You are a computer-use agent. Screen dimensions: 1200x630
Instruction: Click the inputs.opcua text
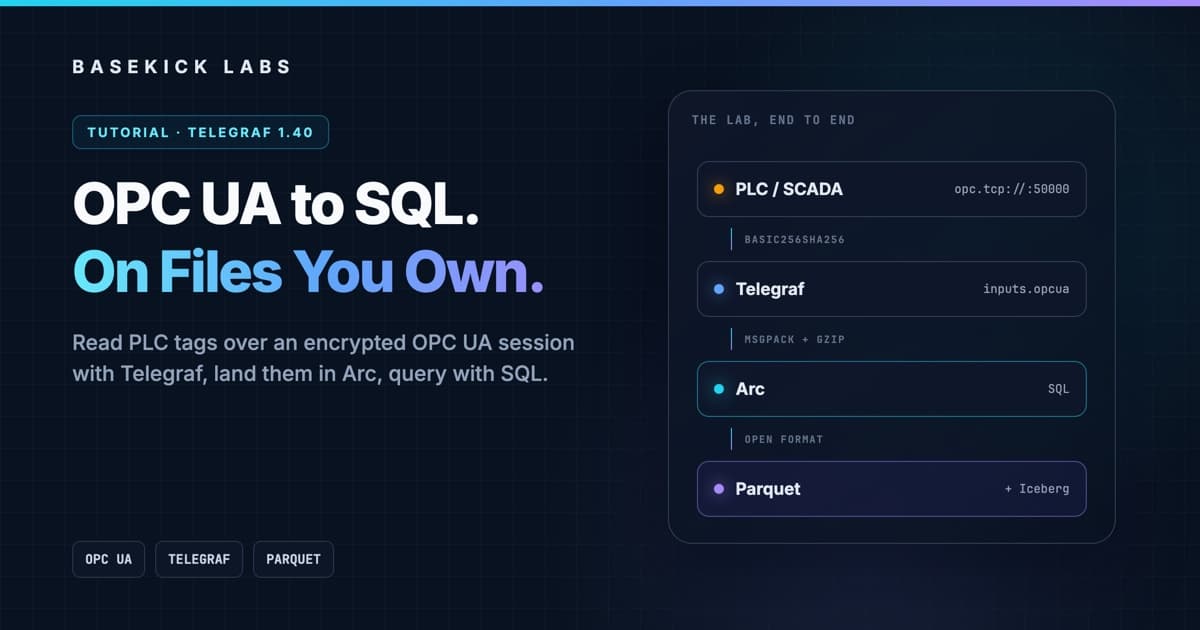click(x=1026, y=289)
